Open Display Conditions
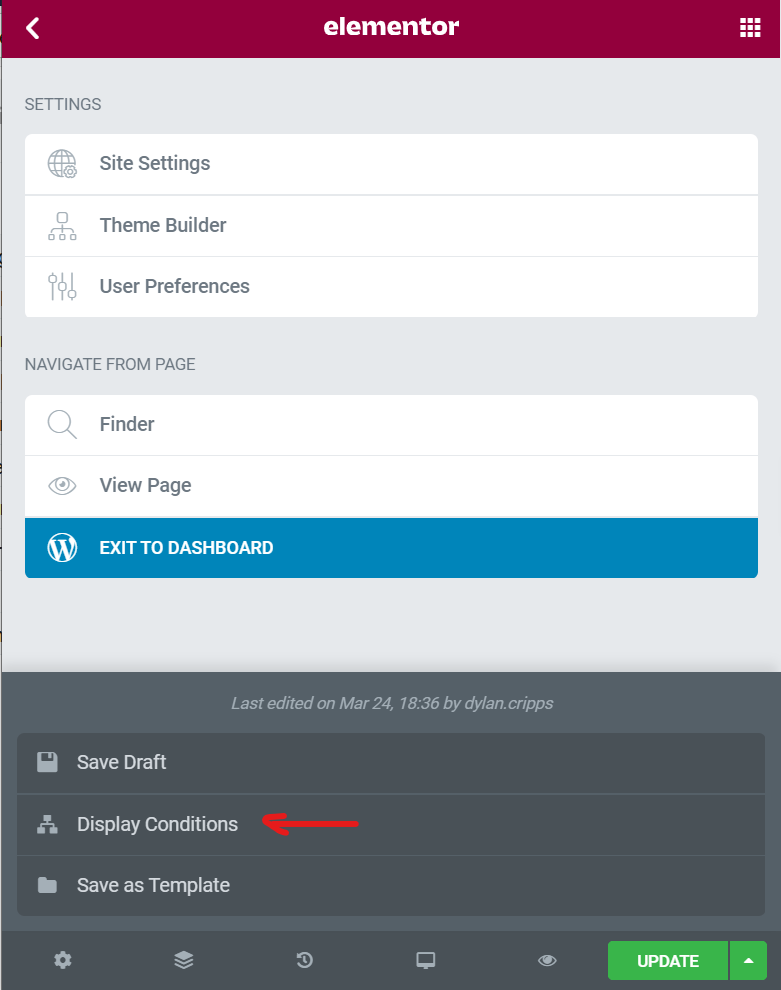This screenshot has height=990, width=781. [391, 825]
